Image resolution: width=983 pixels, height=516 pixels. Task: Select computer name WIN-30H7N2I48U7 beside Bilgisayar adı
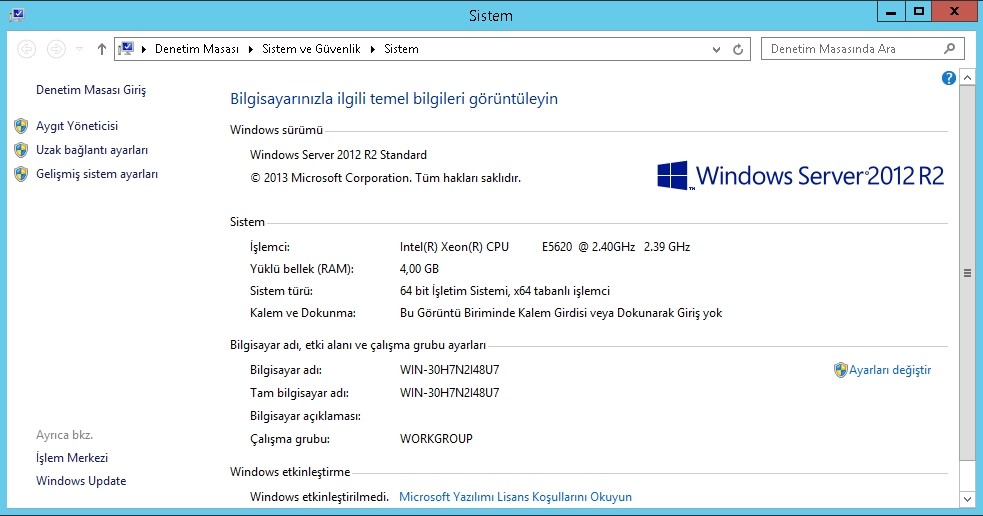click(x=449, y=370)
